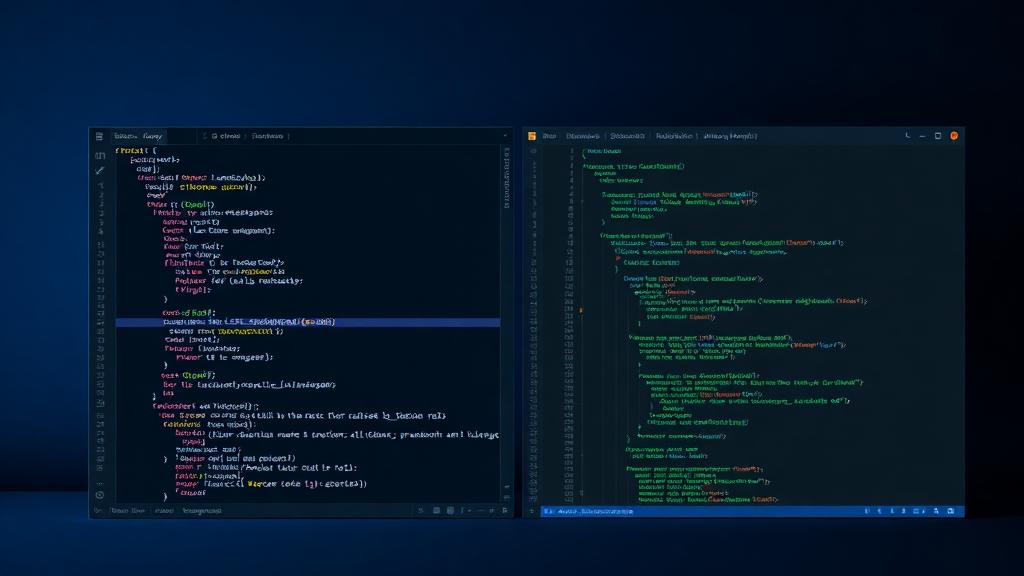
Task: Switch to the second tab with square icon, left editor
Action: pos(226,136)
